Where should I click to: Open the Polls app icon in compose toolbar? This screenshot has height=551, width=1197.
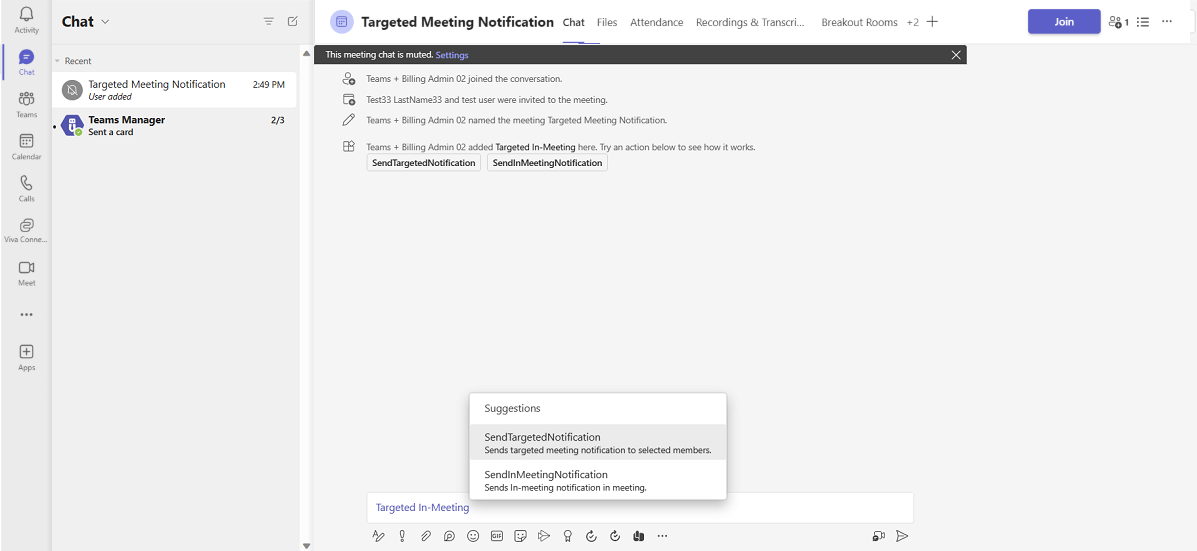(x=638, y=536)
